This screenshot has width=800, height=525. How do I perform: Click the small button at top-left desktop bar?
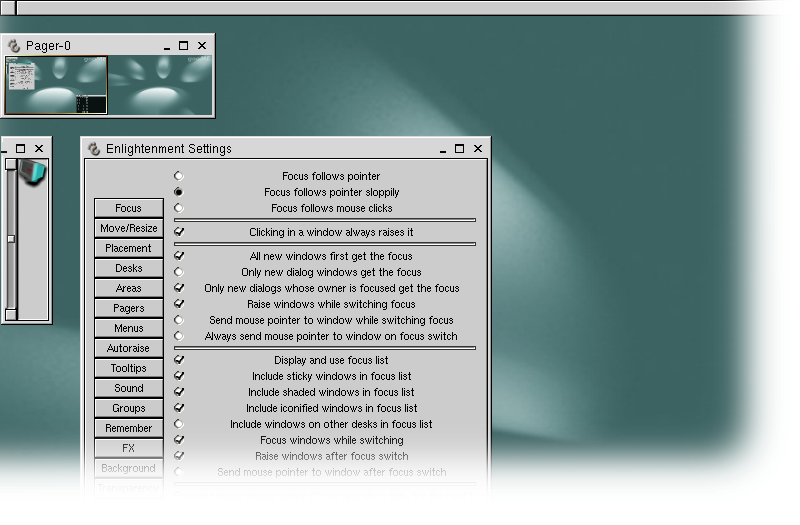point(8,7)
